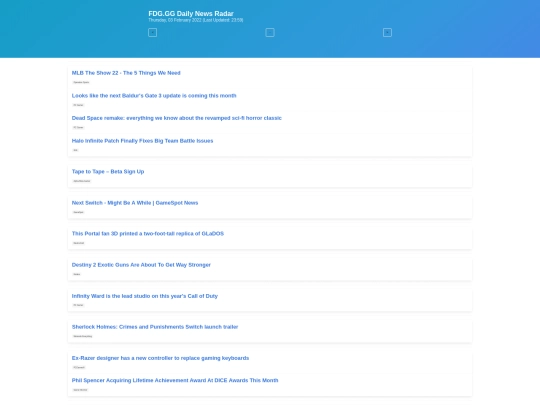This screenshot has height=405, width=540.
Task: Click source tag under MLB The Show headline
Action: [81, 82]
